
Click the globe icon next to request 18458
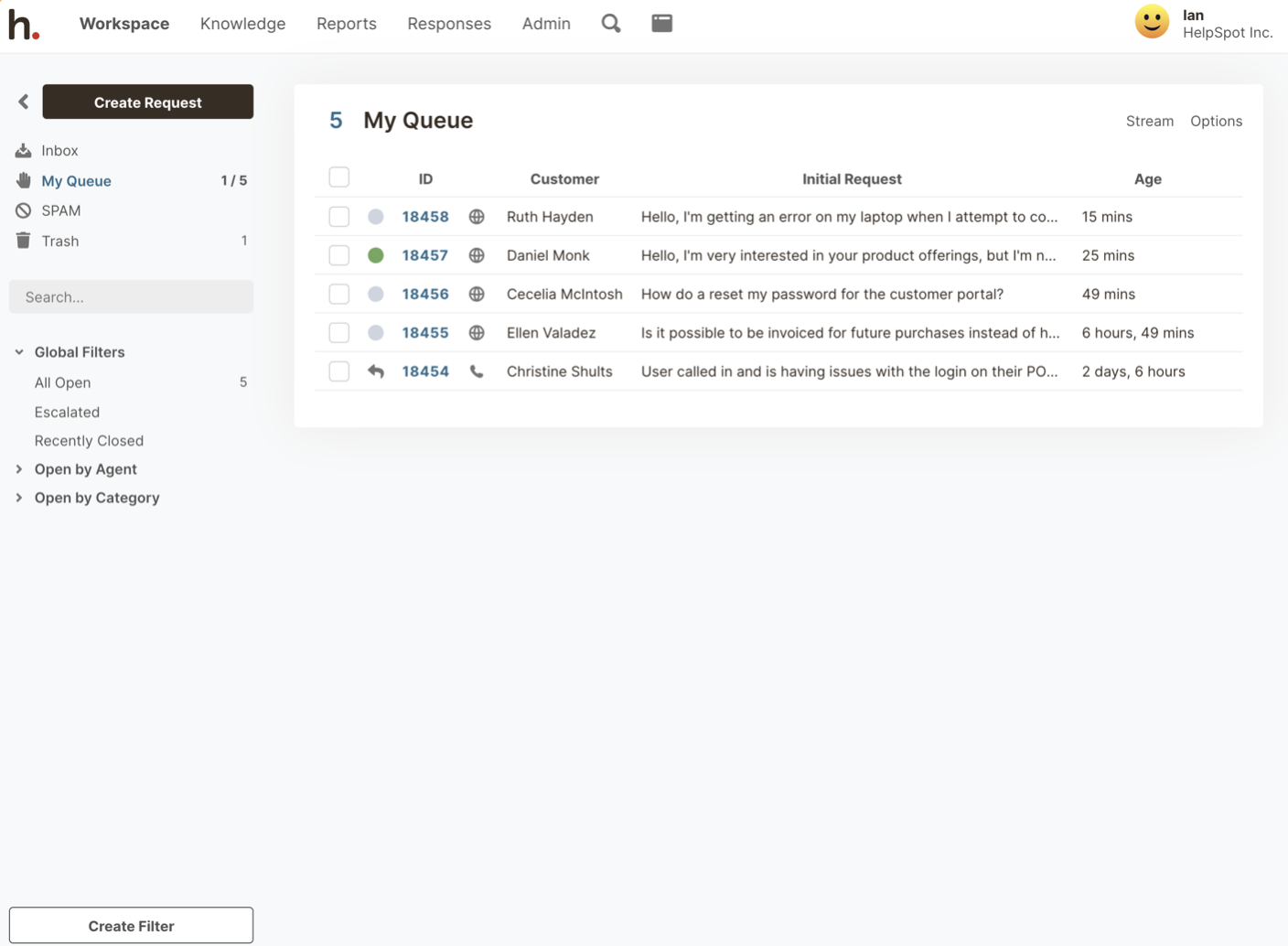(477, 217)
